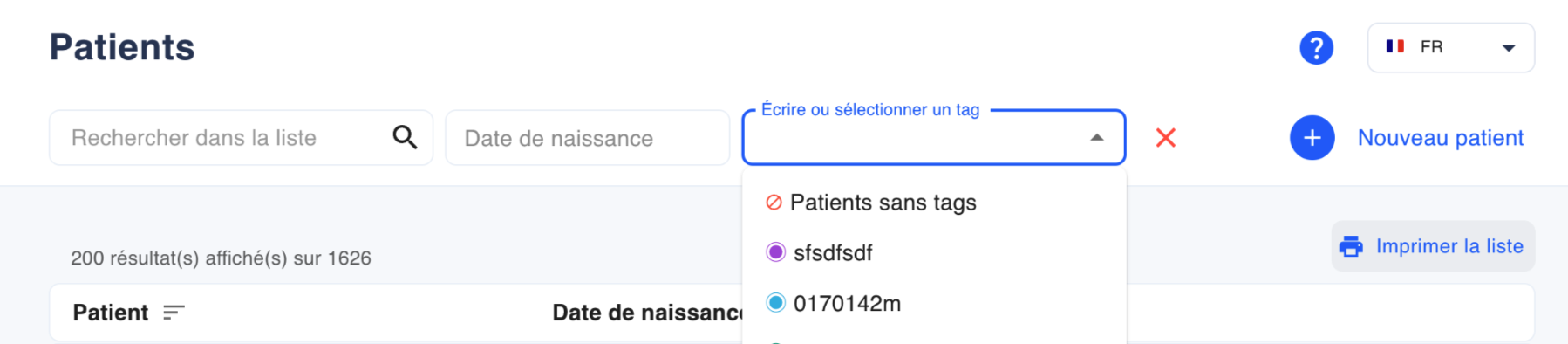Collapse the tag selector dropdown arrow
This screenshot has height=344, width=1568.
(x=1097, y=138)
